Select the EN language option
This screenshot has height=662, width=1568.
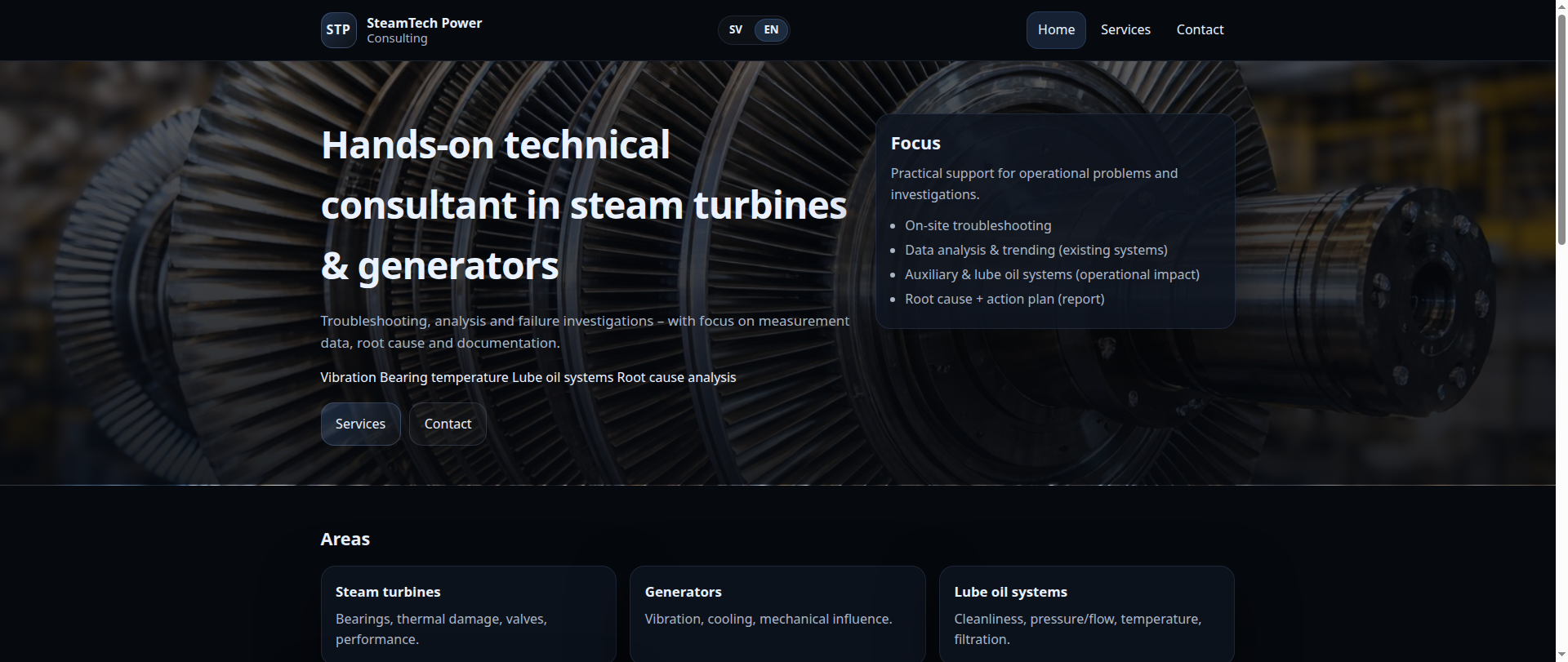click(x=771, y=30)
